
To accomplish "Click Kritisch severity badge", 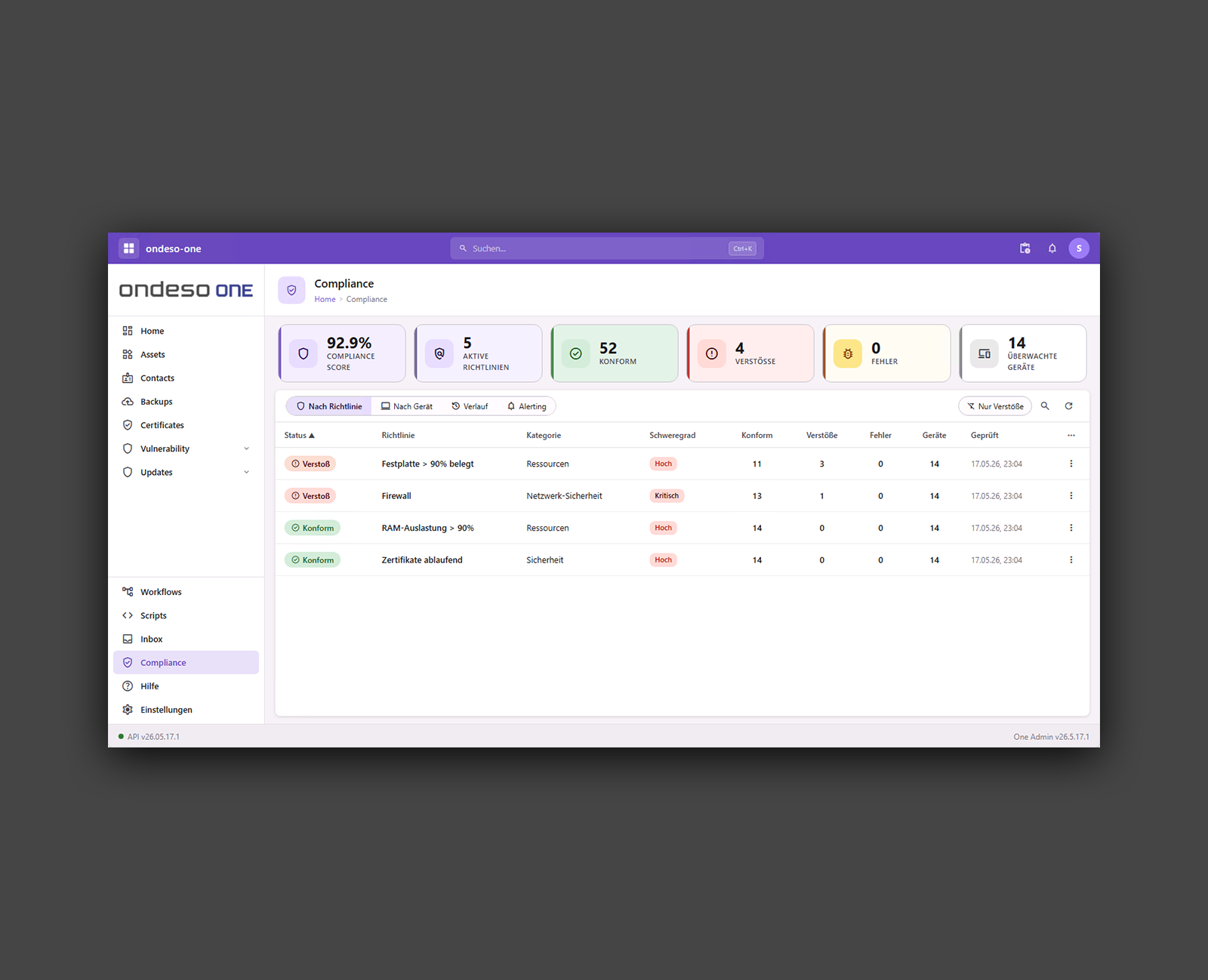I will coord(667,496).
